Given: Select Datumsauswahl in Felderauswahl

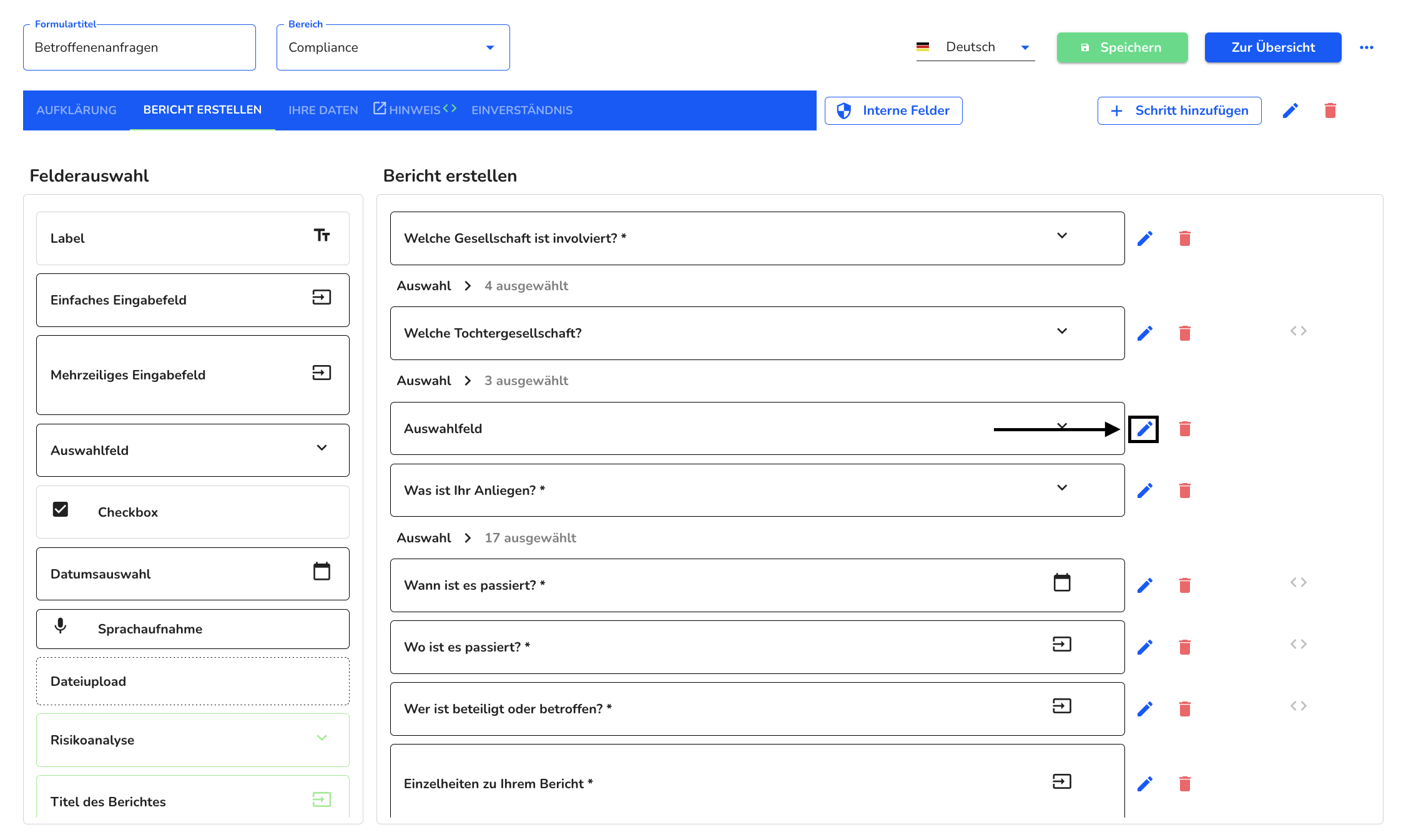Looking at the screenshot, I should 193,574.
